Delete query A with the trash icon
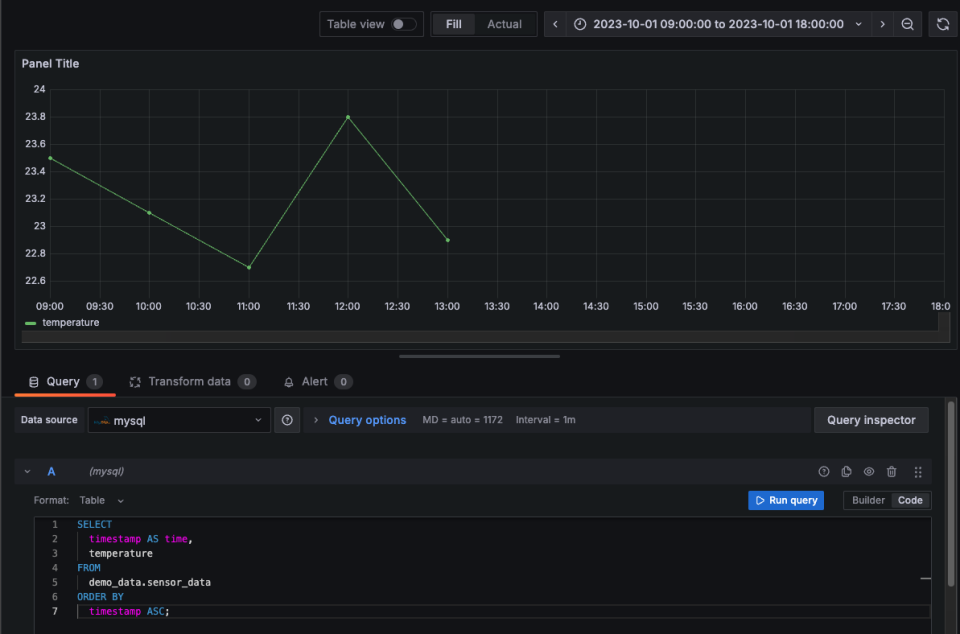This screenshot has width=960, height=634. pyautogui.click(x=891, y=471)
